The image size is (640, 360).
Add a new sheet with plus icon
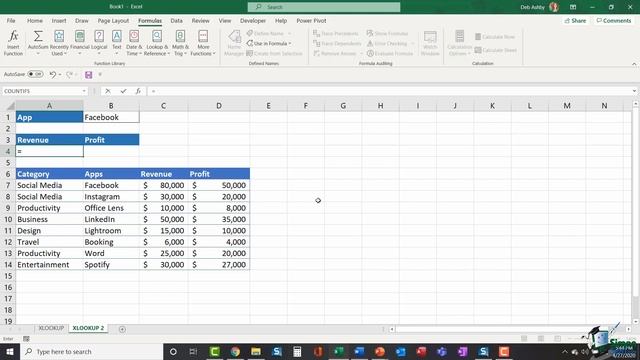tap(122, 329)
